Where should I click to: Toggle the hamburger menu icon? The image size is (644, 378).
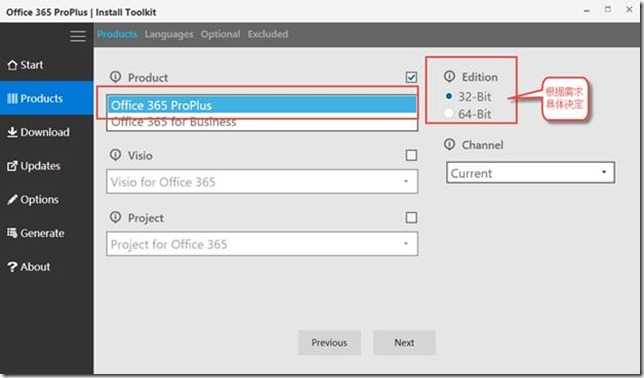[x=78, y=36]
